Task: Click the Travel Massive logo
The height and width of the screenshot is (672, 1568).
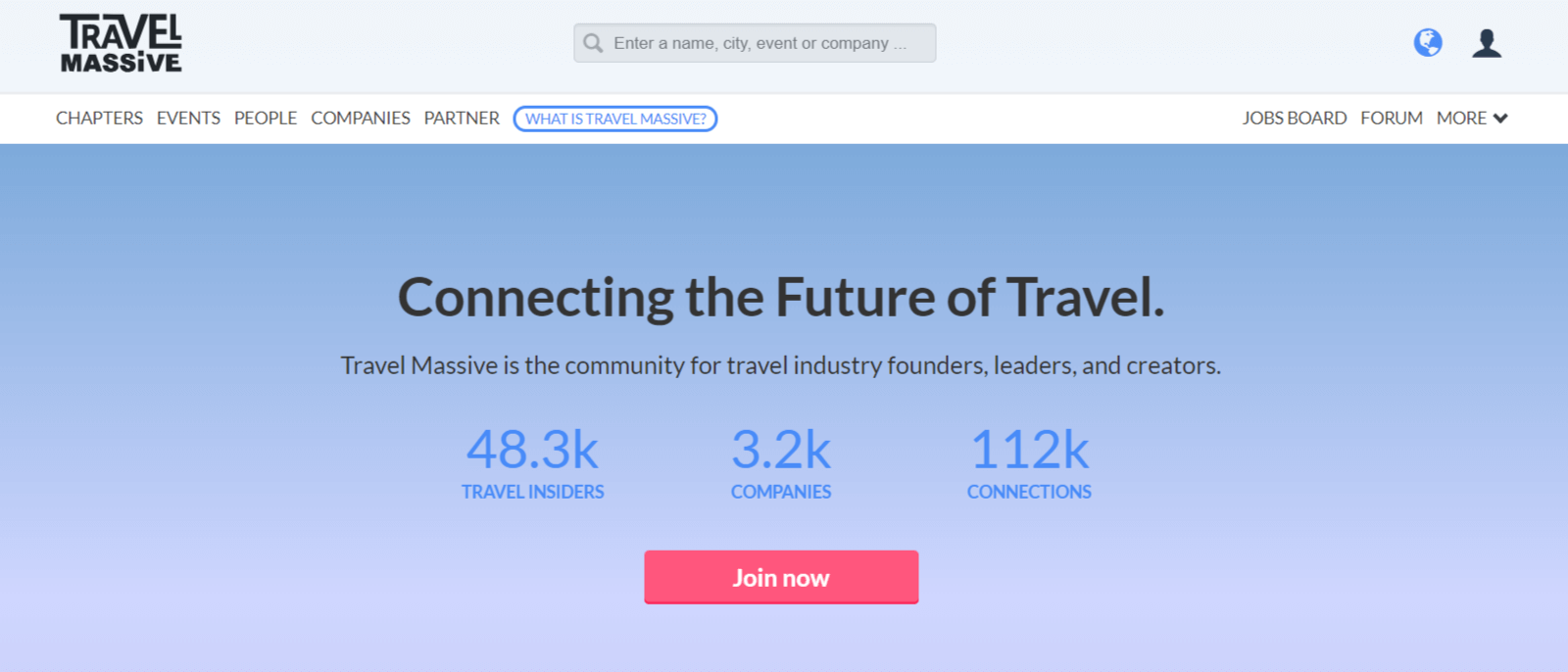Action: [121, 43]
